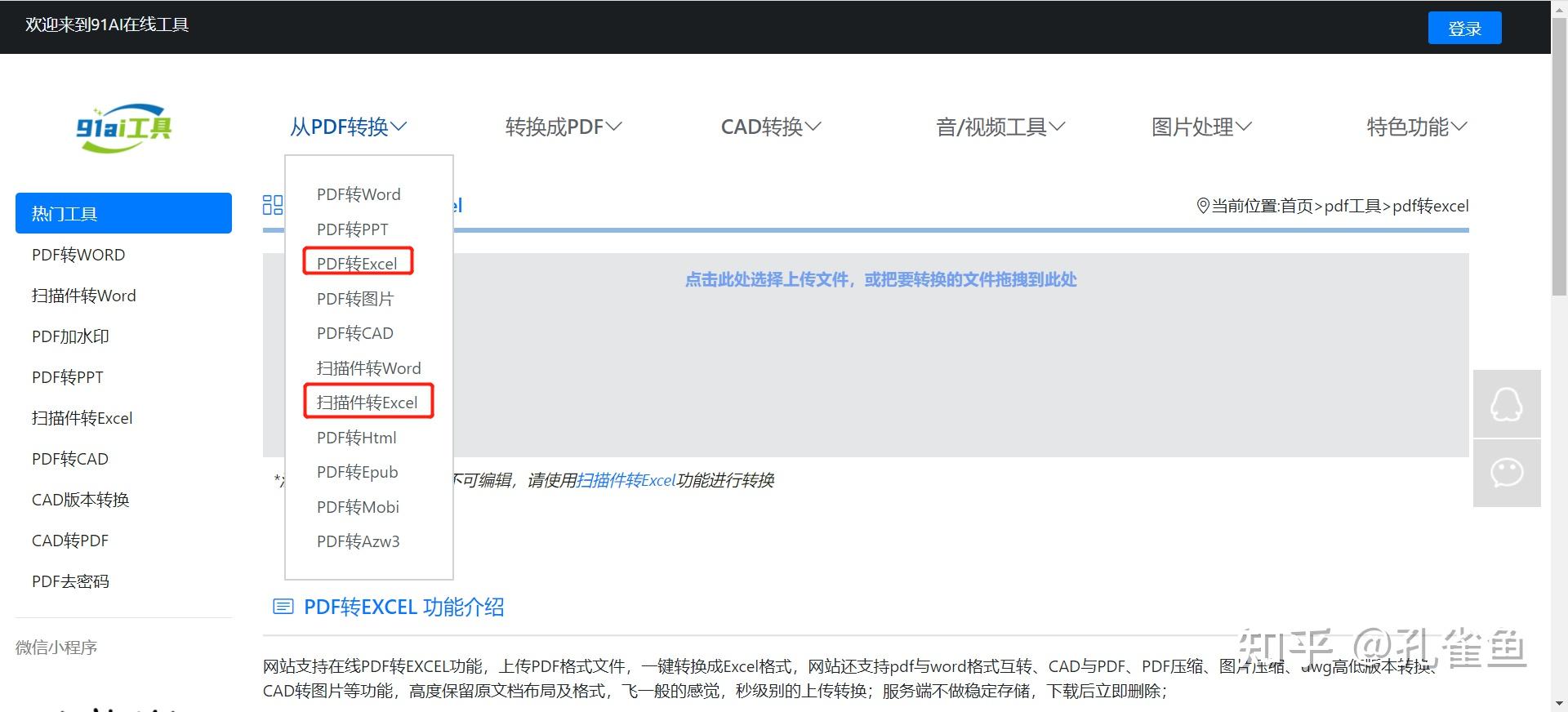The width and height of the screenshot is (1568, 712).
Task: Choose PDF转Epub in the dropdown
Action: click(358, 472)
